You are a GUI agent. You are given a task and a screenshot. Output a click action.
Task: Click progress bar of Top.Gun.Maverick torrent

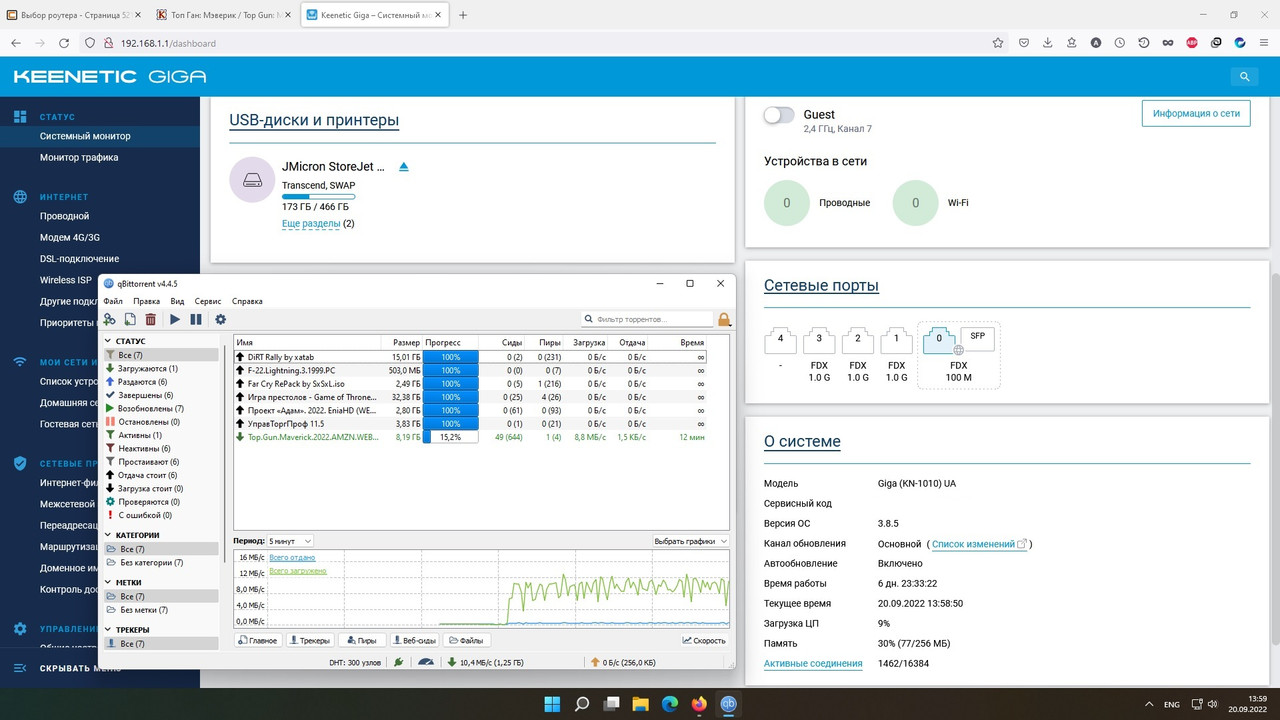[451, 437]
